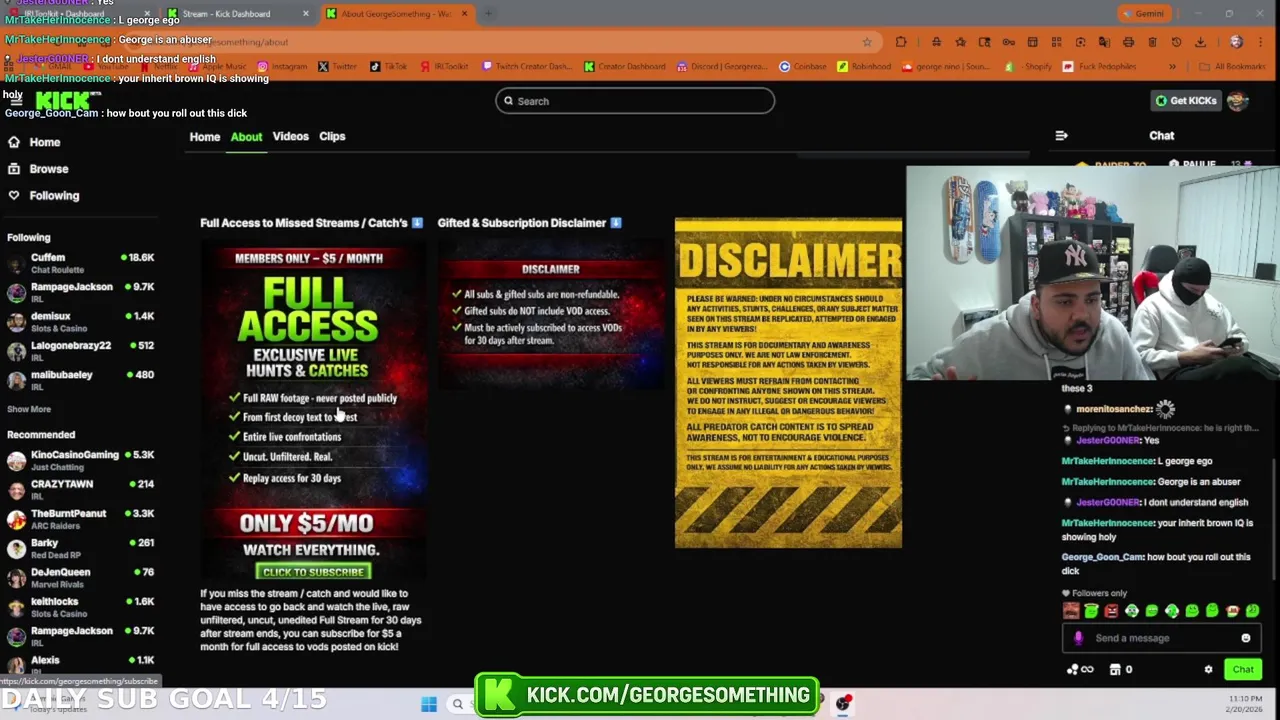
Task: Click the DISCLAIMER yellow image
Action: click(788, 383)
